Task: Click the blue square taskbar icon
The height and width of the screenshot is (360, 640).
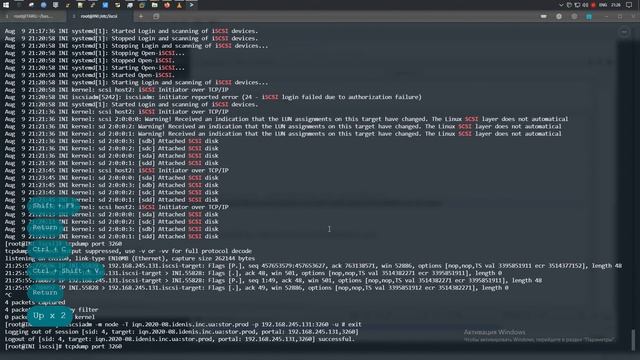Action: (x=105, y=5)
